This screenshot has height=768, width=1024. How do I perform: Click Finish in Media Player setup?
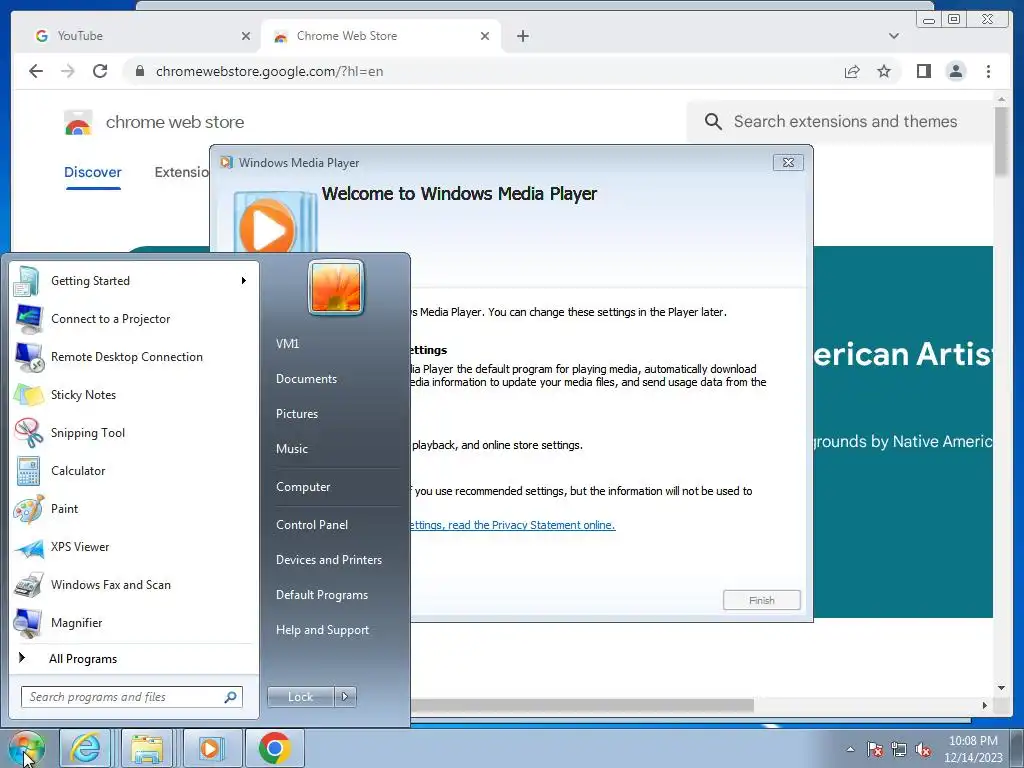click(x=761, y=600)
